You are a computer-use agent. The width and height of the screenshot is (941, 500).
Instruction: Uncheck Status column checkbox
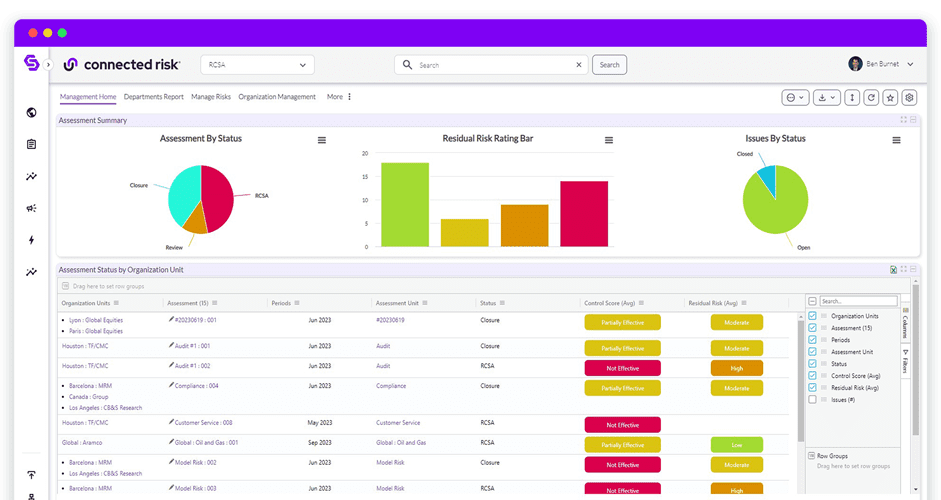point(812,364)
